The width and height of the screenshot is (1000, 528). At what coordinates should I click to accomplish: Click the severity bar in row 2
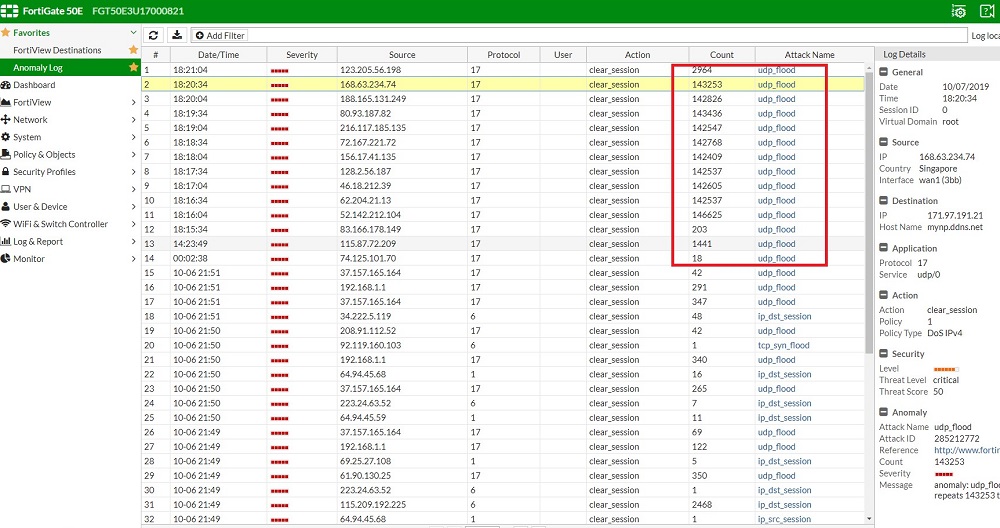pos(279,85)
